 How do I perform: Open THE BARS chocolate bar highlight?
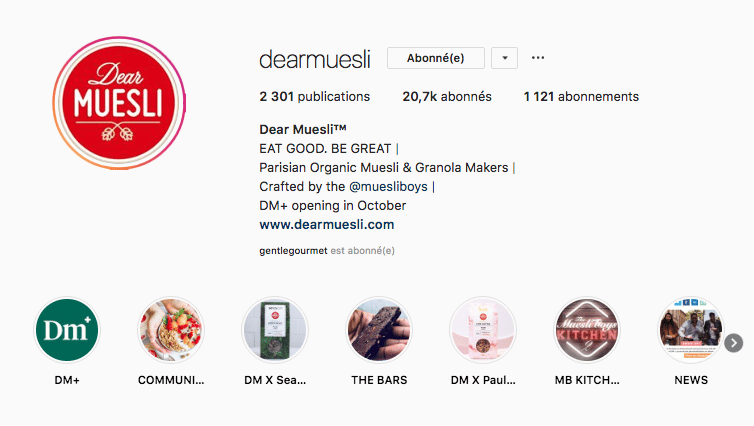click(x=379, y=330)
